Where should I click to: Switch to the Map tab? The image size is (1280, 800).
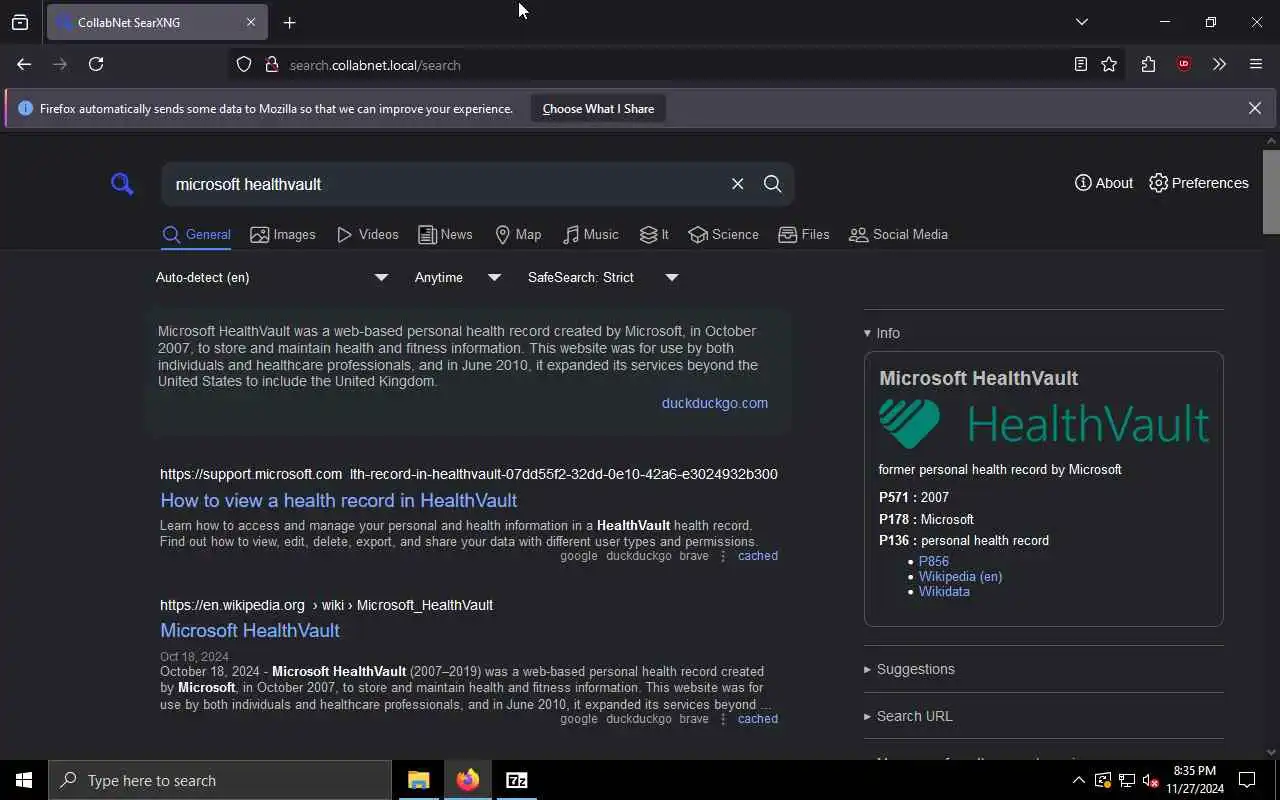[518, 235]
